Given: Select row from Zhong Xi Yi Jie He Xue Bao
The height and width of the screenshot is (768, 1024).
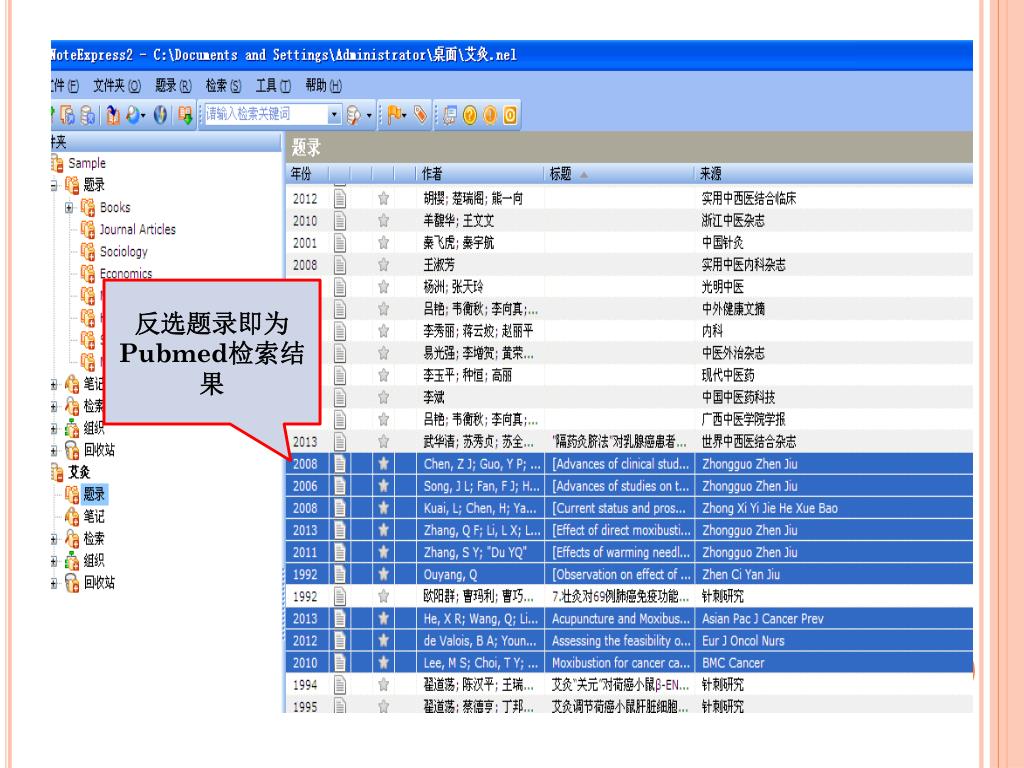Looking at the screenshot, I should coord(629,508).
